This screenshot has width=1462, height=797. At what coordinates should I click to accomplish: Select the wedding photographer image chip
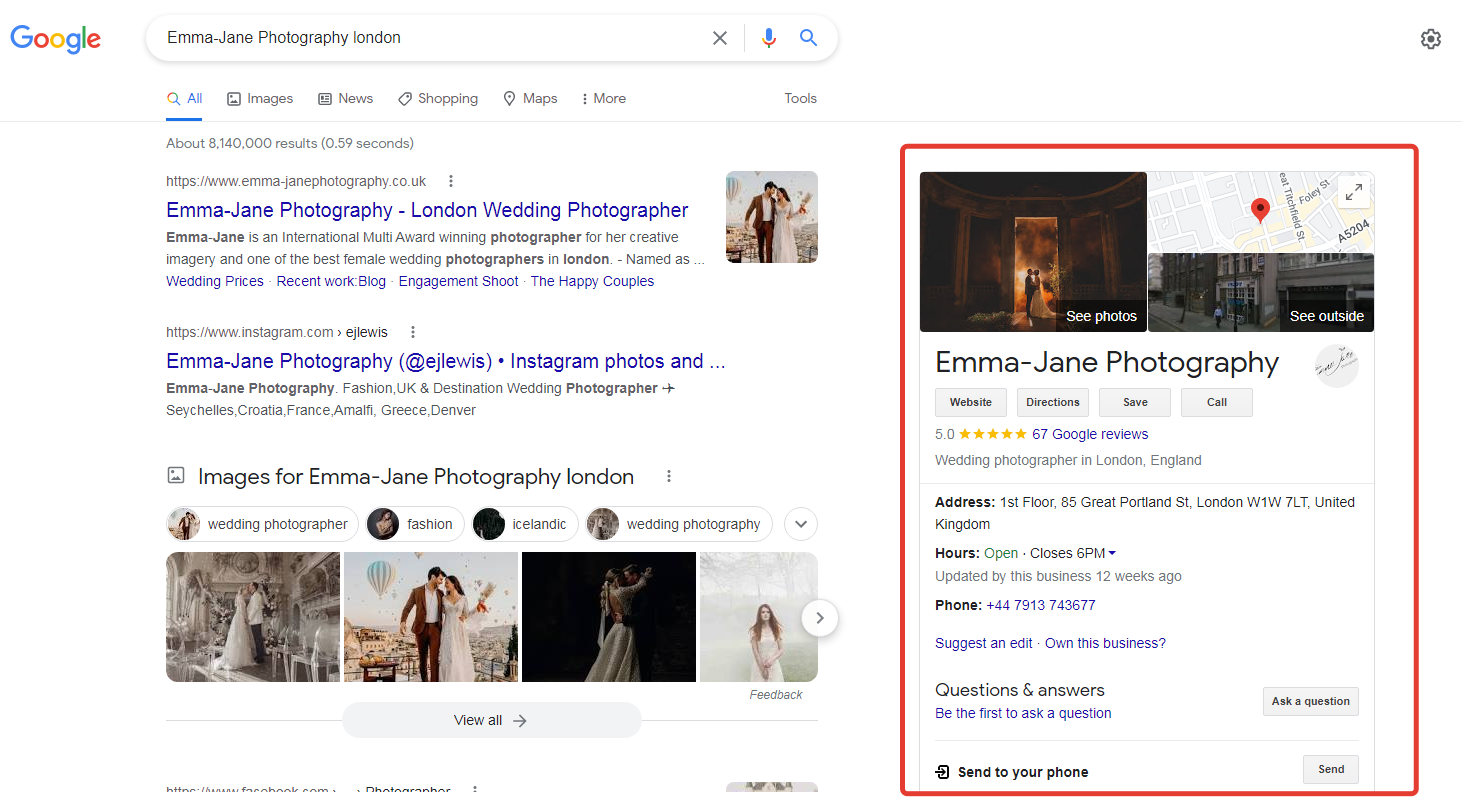[x=262, y=524]
